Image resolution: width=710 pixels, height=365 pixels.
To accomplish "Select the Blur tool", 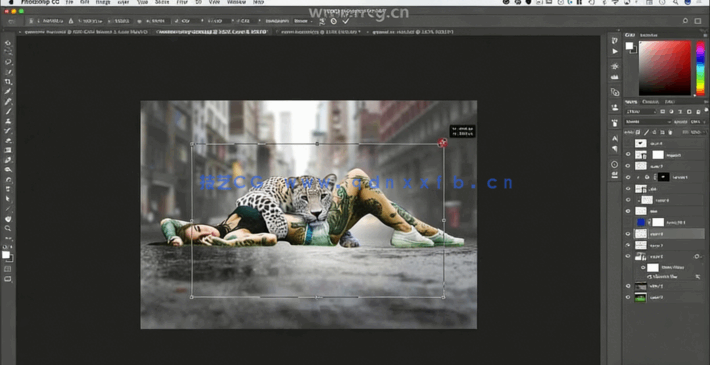I will point(8,160).
